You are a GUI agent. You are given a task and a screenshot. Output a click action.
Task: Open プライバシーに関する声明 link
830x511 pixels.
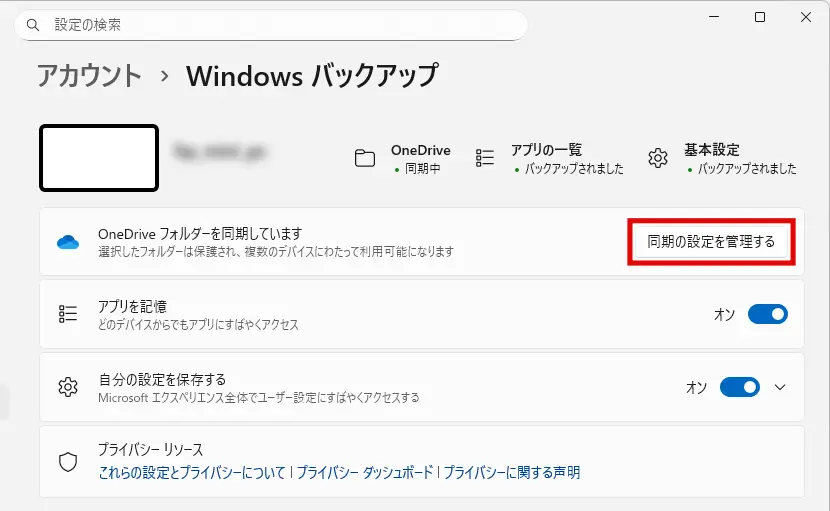[512, 472]
